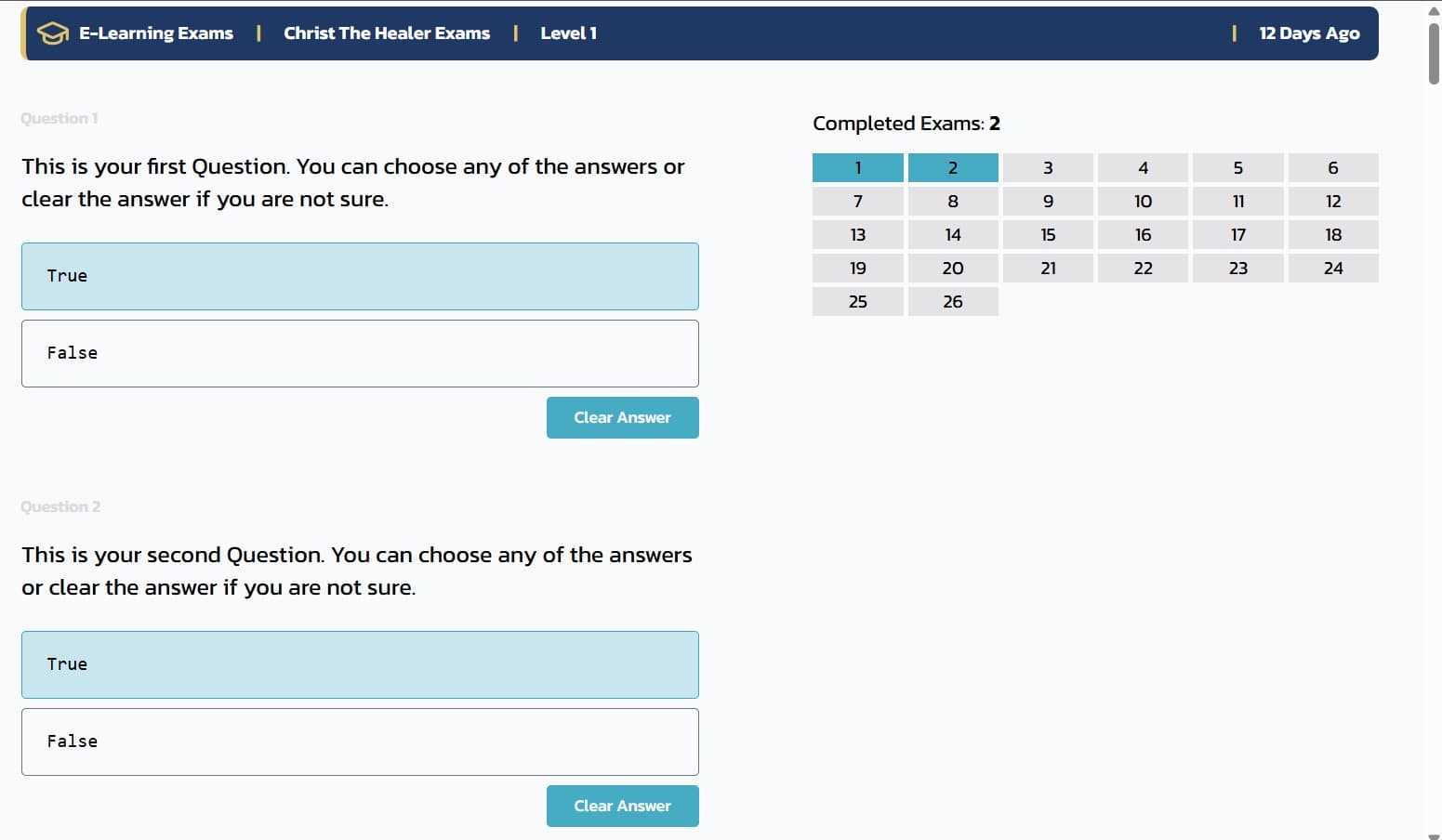Click the Completed Exams heading
Screen dimensions: 1442x840
coord(906,123)
